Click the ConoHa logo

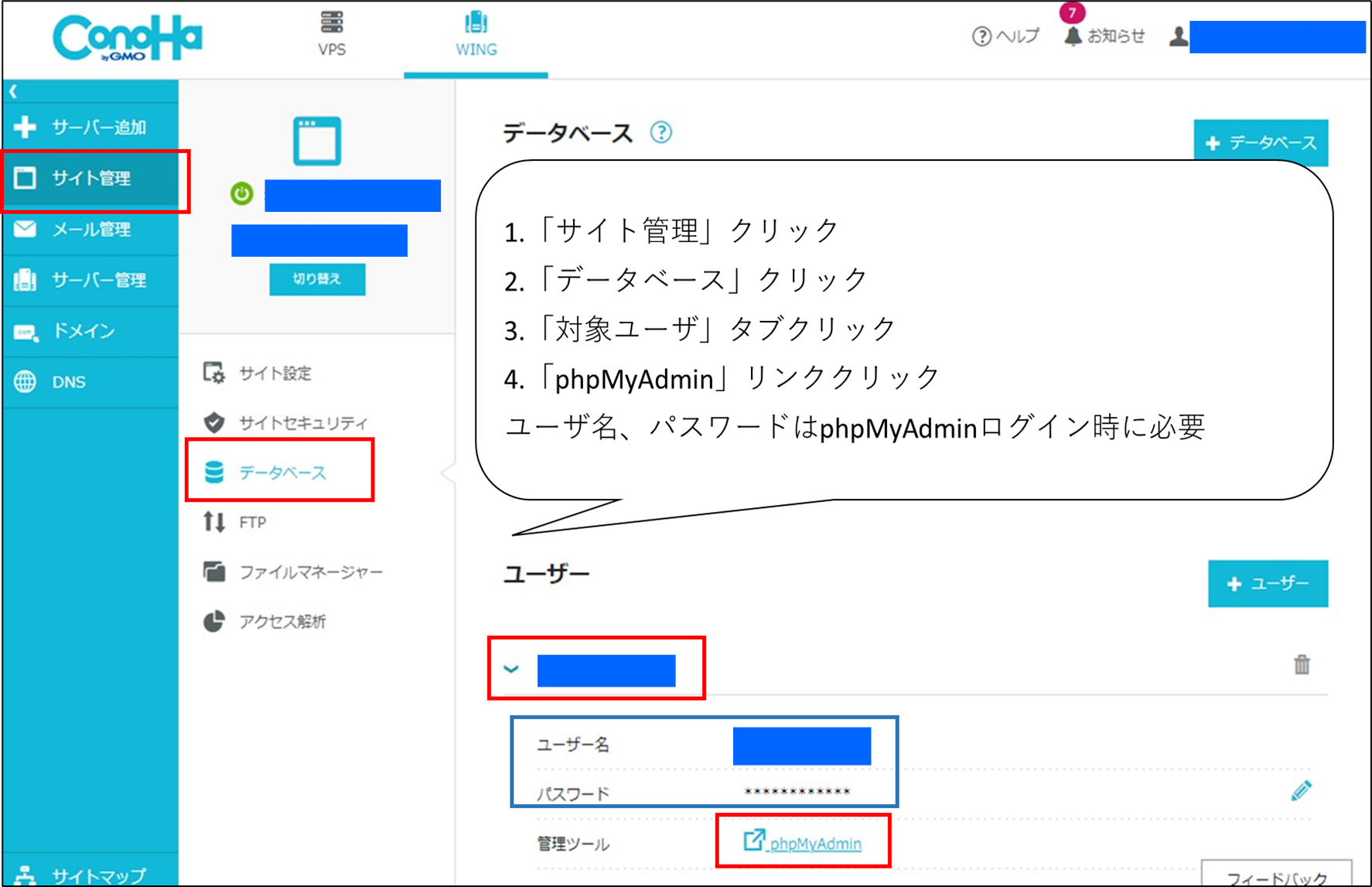coord(128,37)
